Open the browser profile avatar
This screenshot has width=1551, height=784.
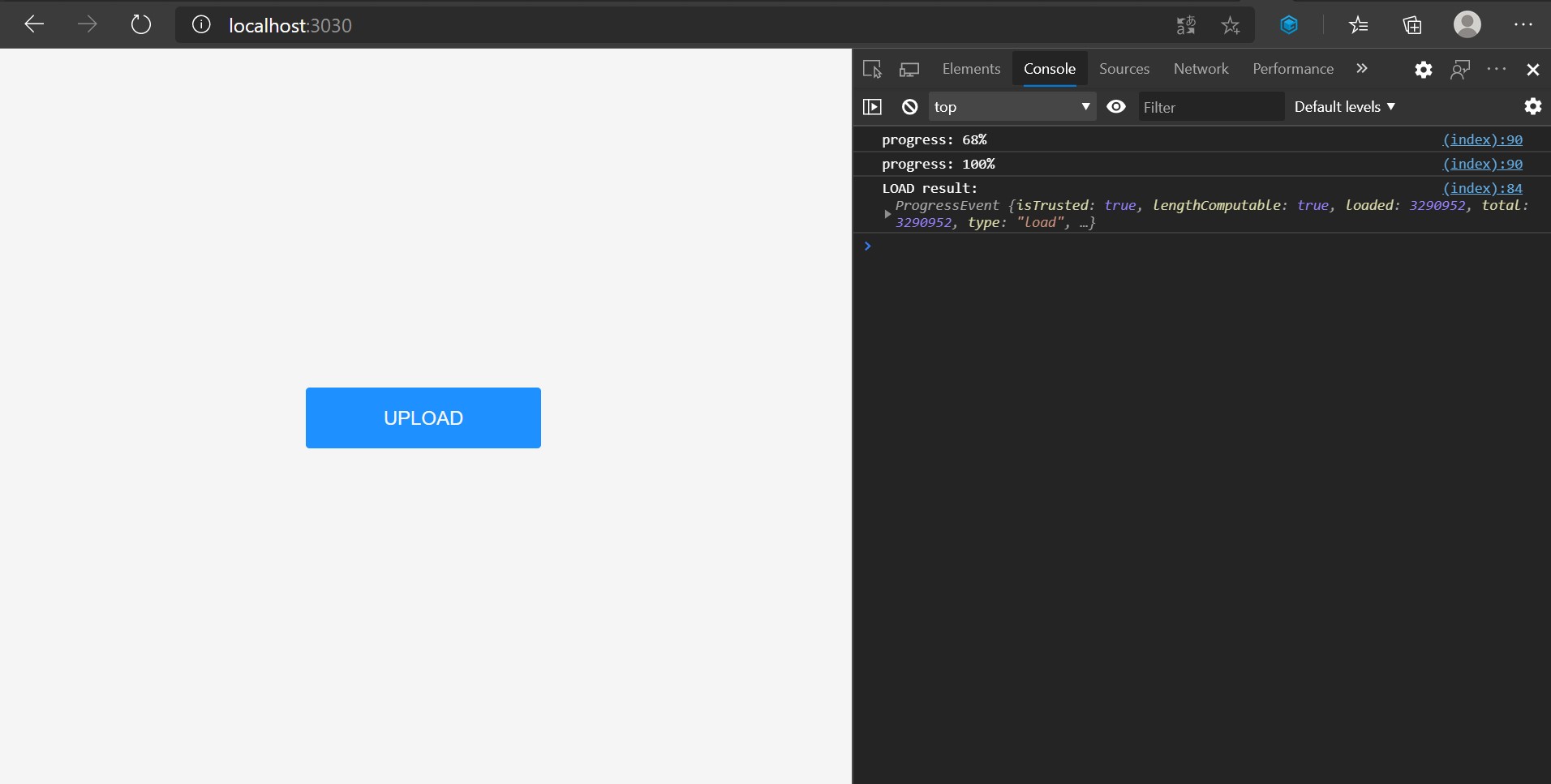(x=1467, y=24)
